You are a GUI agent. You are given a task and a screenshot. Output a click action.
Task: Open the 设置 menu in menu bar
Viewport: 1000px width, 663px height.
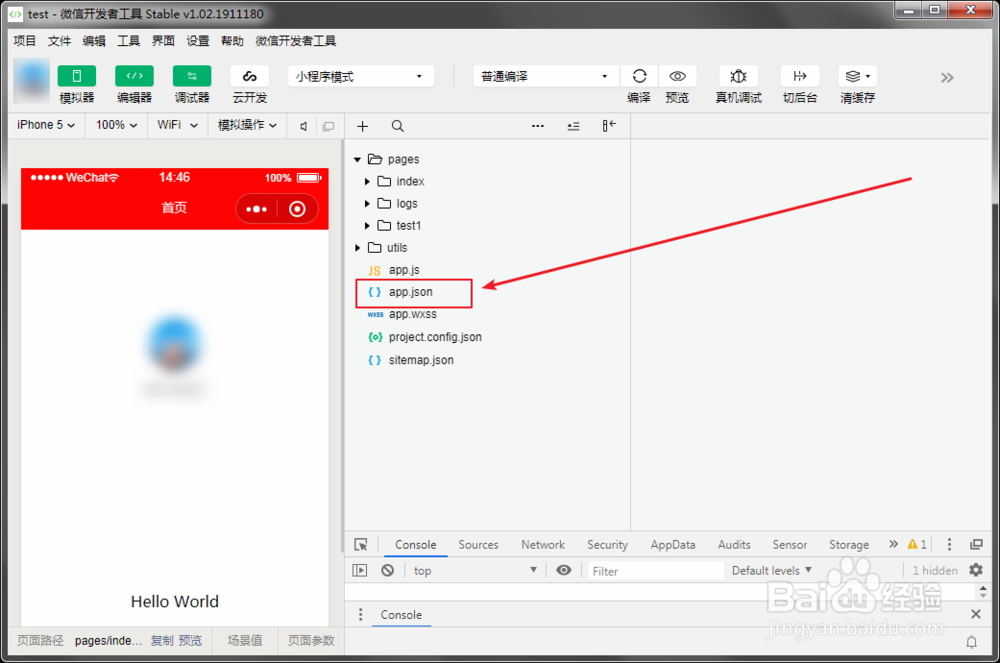[x=197, y=41]
